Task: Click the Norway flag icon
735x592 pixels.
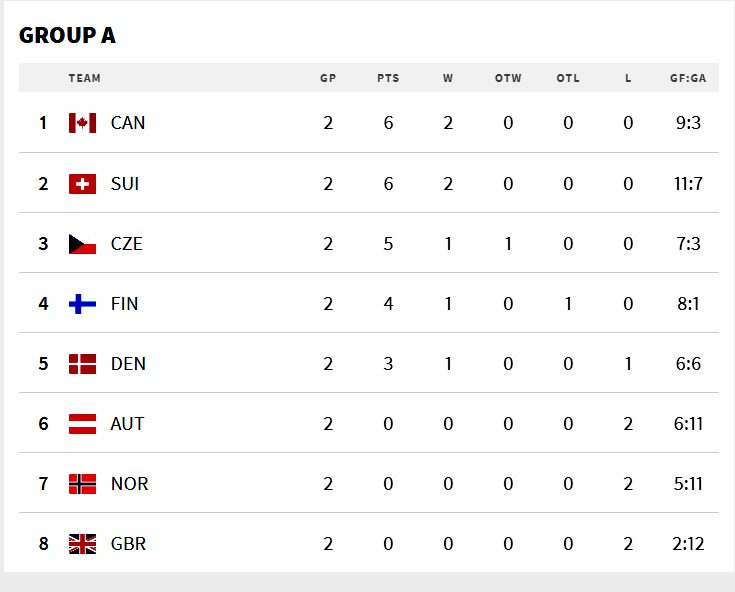Action: pyautogui.click(x=82, y=484)
